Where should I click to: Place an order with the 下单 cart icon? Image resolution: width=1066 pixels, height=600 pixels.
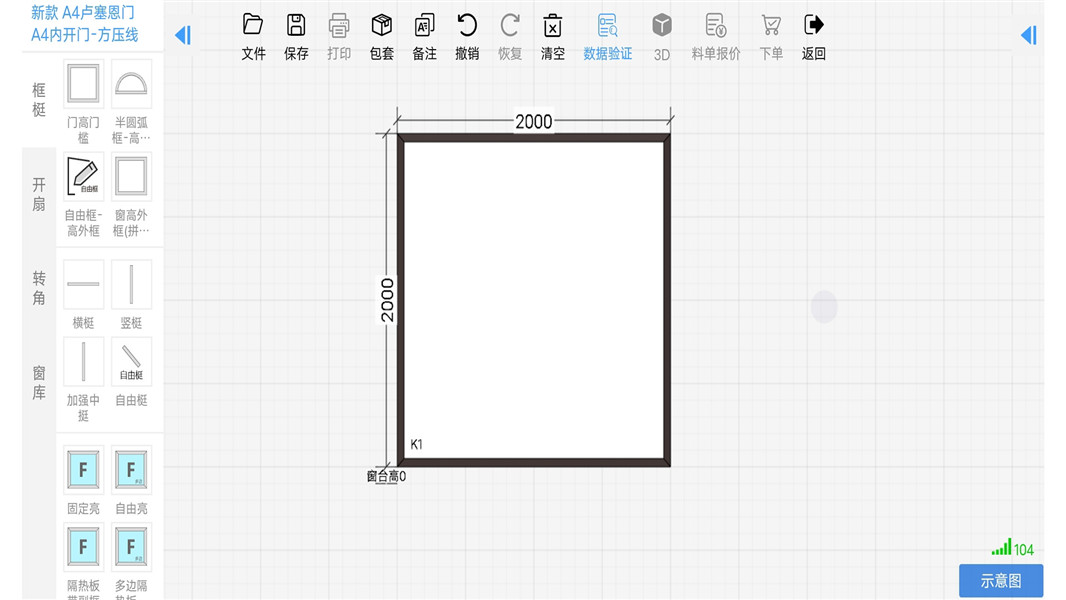[x=771, y=26]
